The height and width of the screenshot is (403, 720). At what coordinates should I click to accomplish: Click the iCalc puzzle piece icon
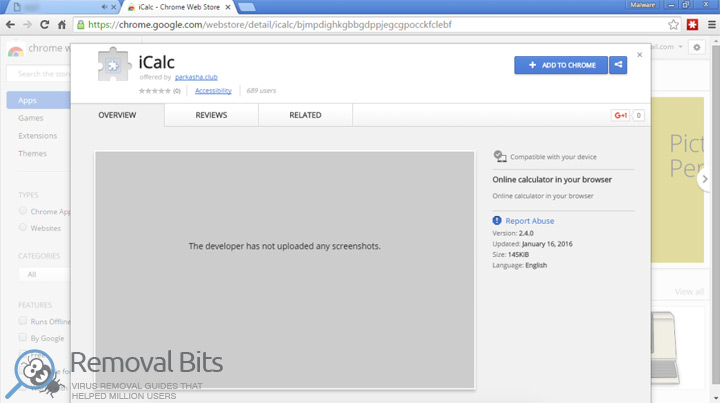click(113, 65)
